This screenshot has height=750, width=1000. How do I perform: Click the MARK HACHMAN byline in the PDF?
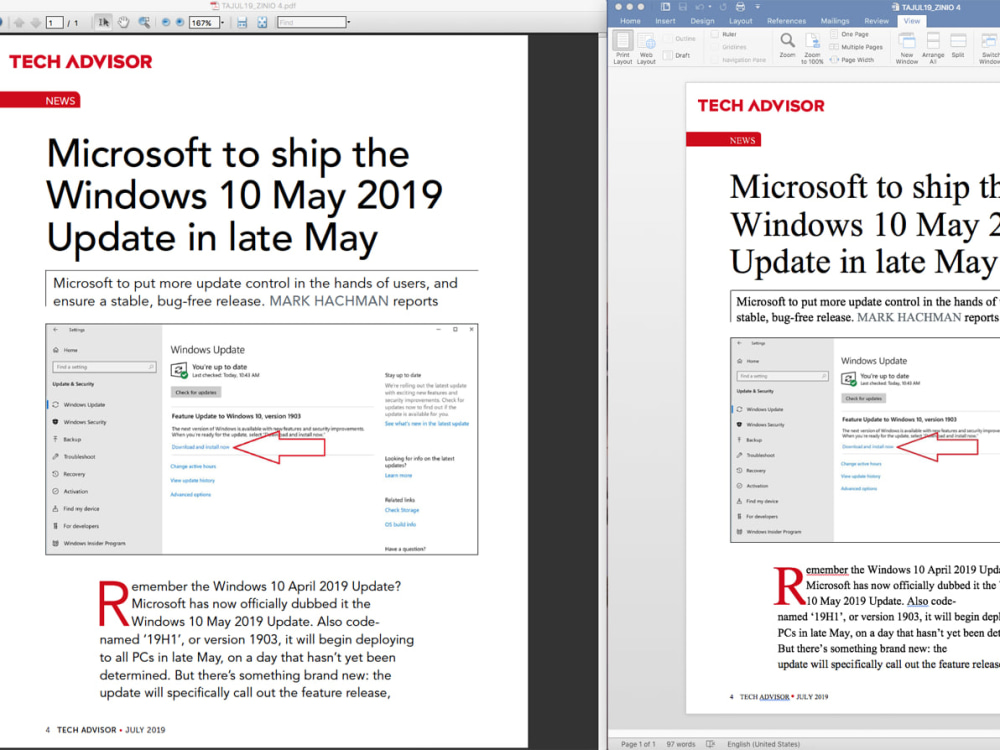[x=328, y=301]
